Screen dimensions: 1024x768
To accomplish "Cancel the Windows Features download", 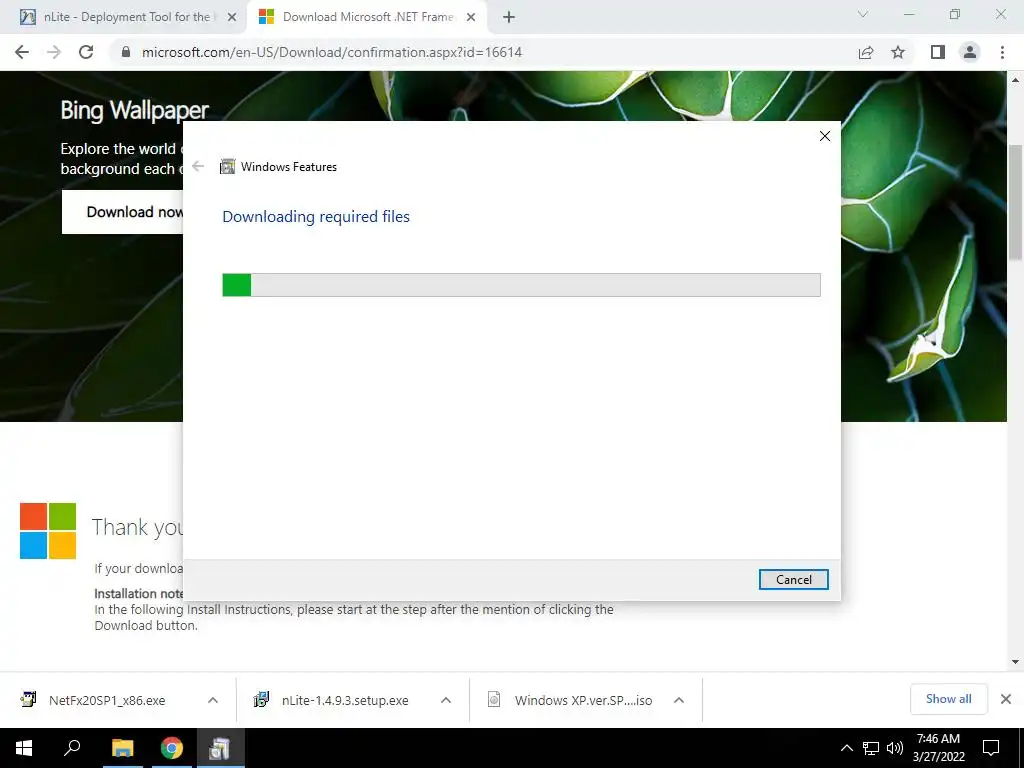I will (793, 579).
